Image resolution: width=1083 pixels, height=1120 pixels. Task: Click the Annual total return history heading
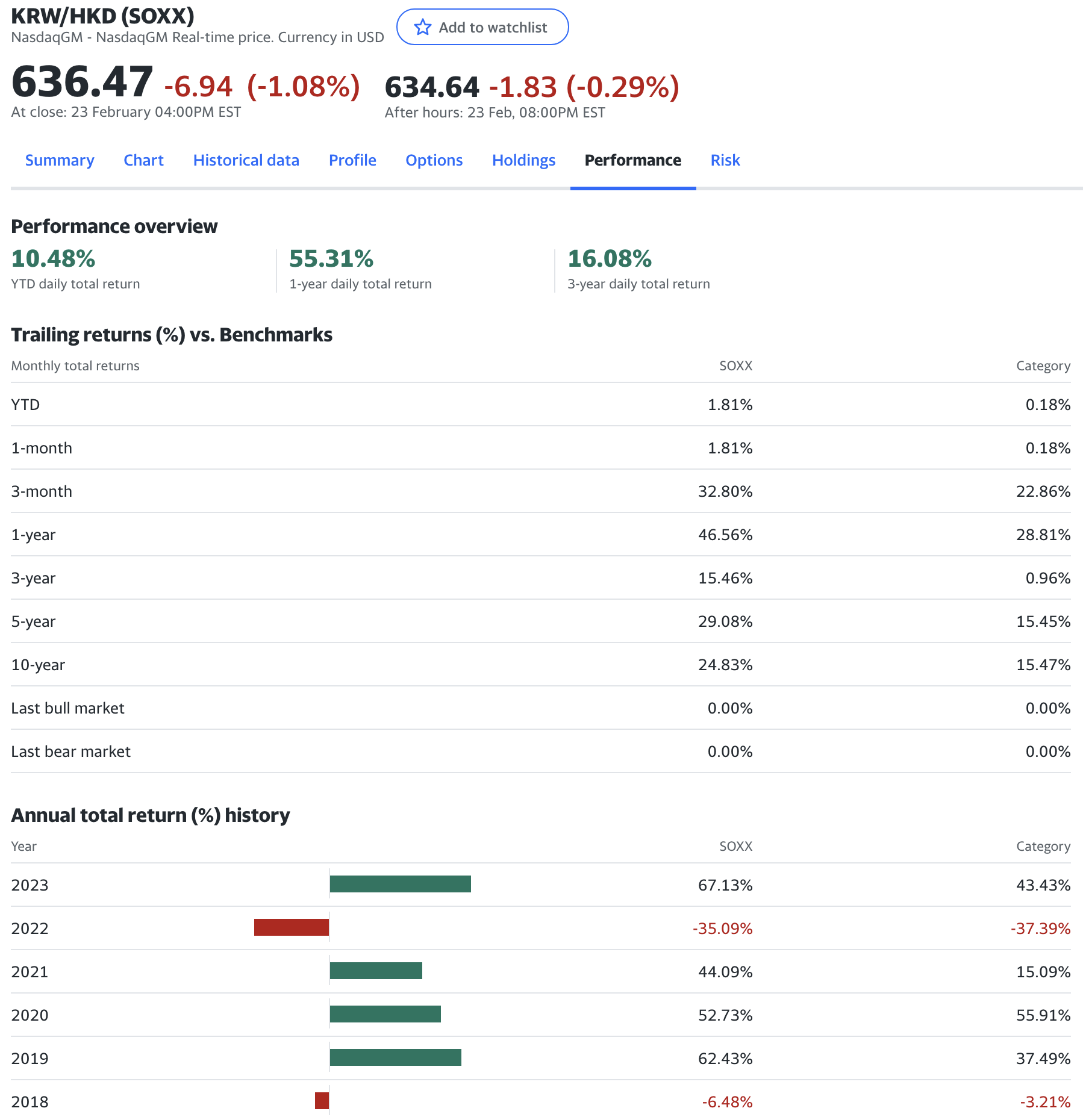point(151,815)
